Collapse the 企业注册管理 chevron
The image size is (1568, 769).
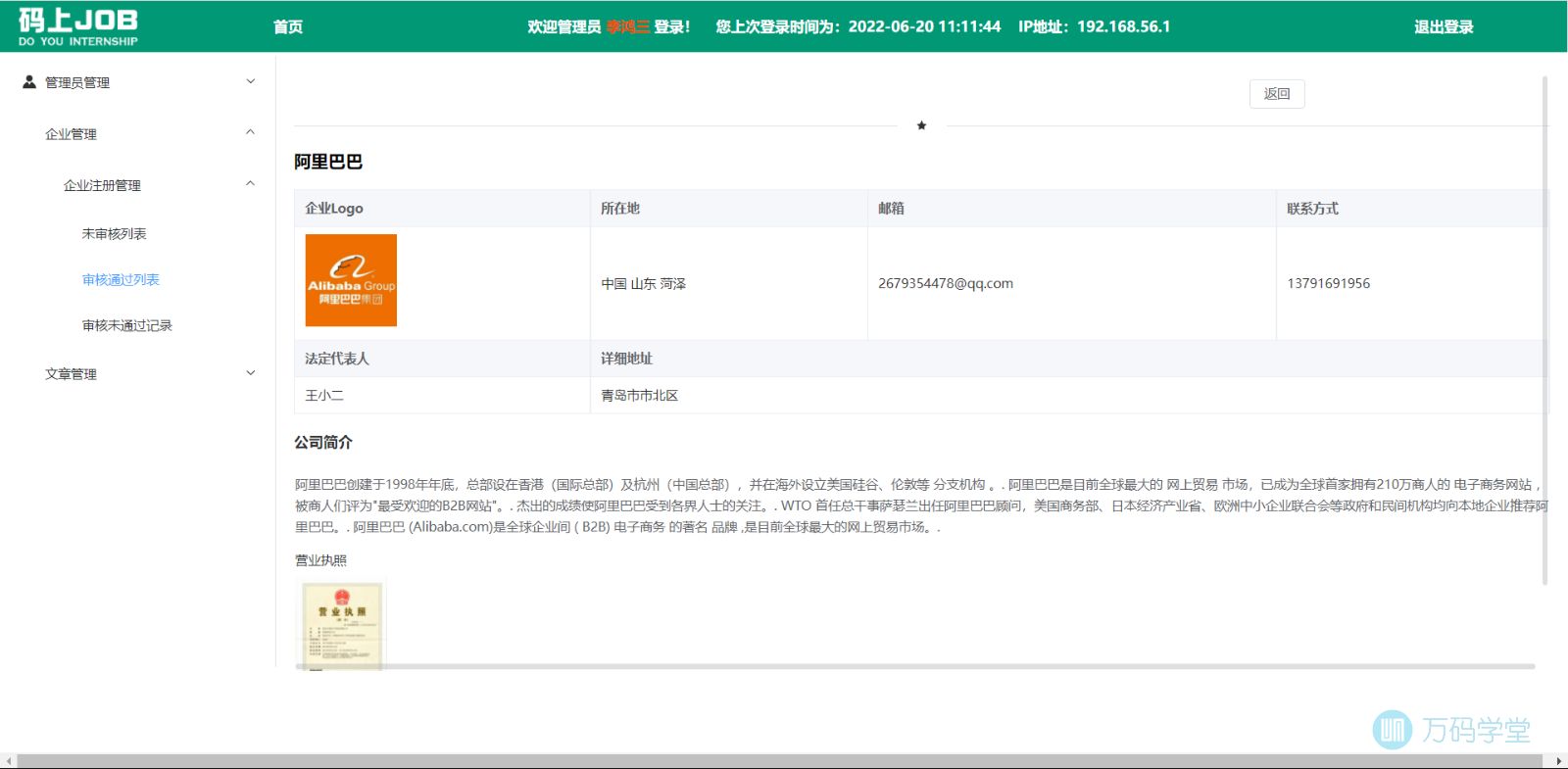coord(251,183)
